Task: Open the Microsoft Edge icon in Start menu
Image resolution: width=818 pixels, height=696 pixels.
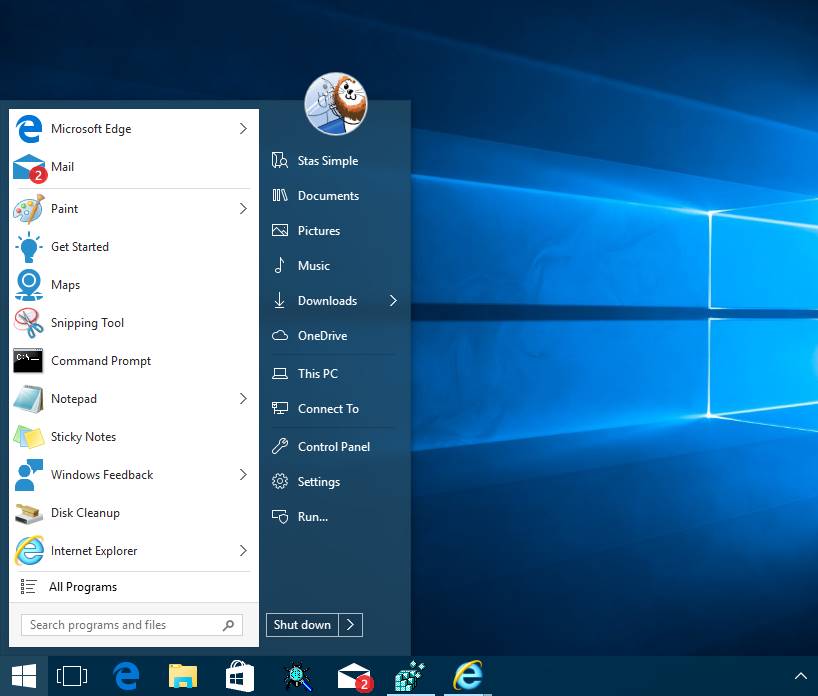Action: point(29,129)
